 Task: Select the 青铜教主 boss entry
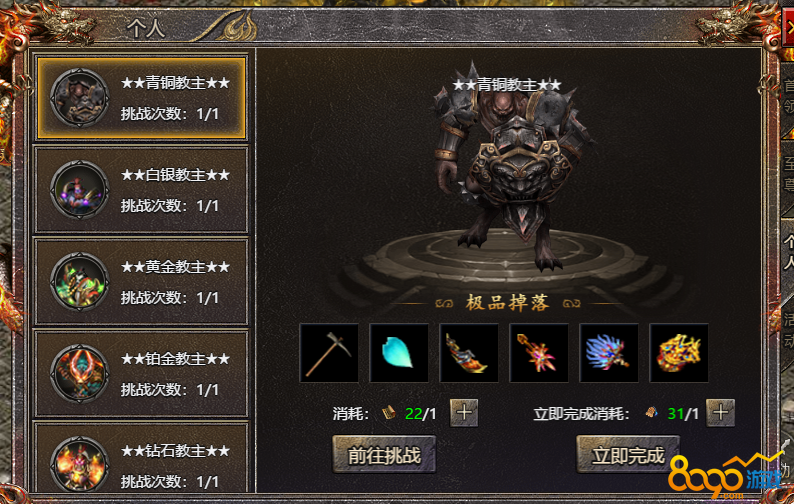(x=141, y=98)
